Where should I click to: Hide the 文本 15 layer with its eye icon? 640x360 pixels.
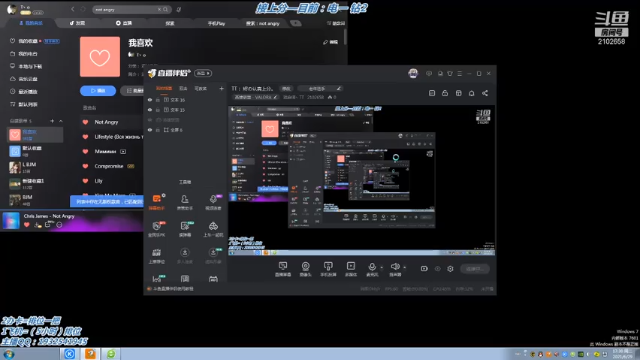(x=150, y=110)
